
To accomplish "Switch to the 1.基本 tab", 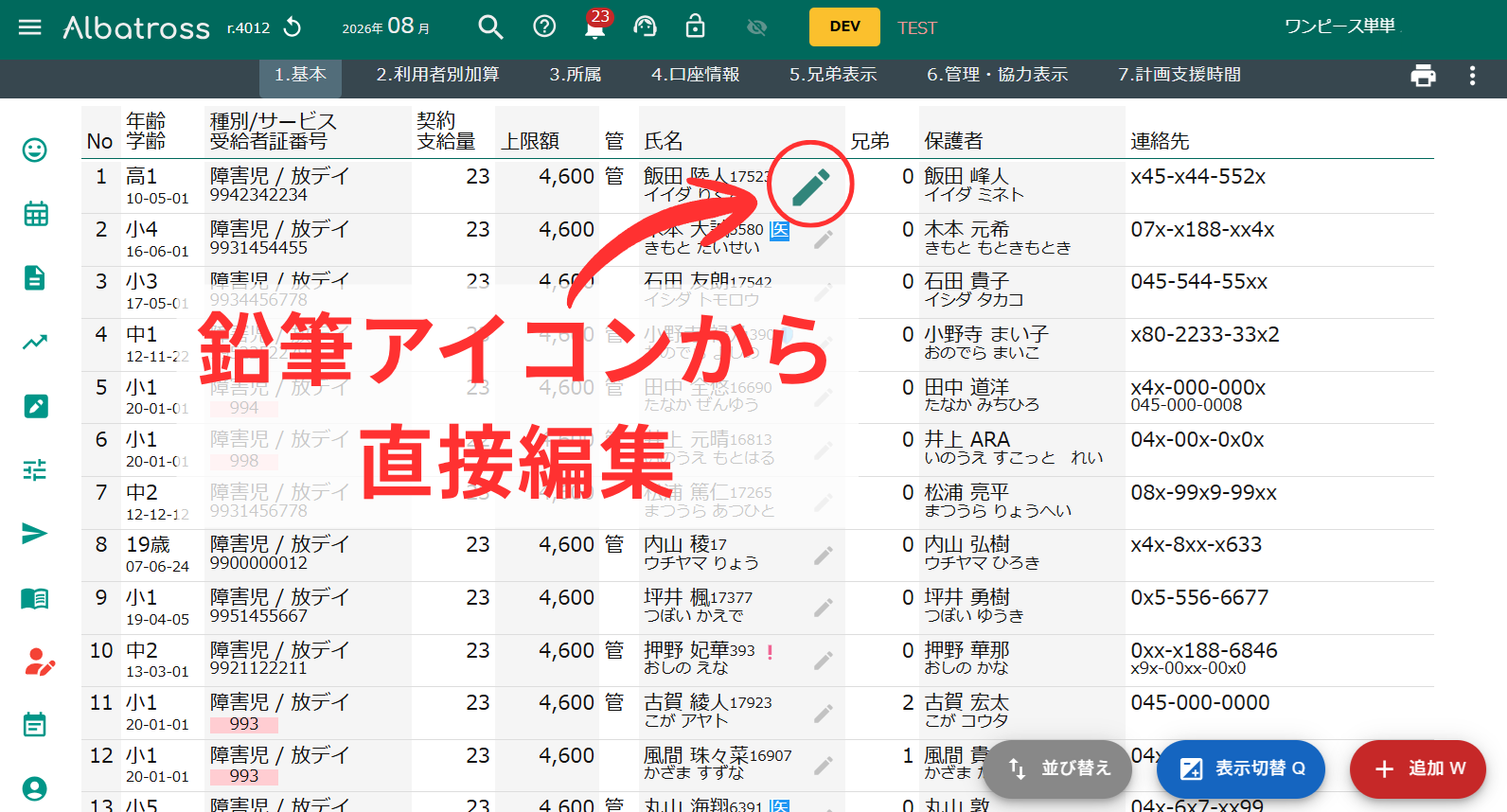I will tap(300, 75).
